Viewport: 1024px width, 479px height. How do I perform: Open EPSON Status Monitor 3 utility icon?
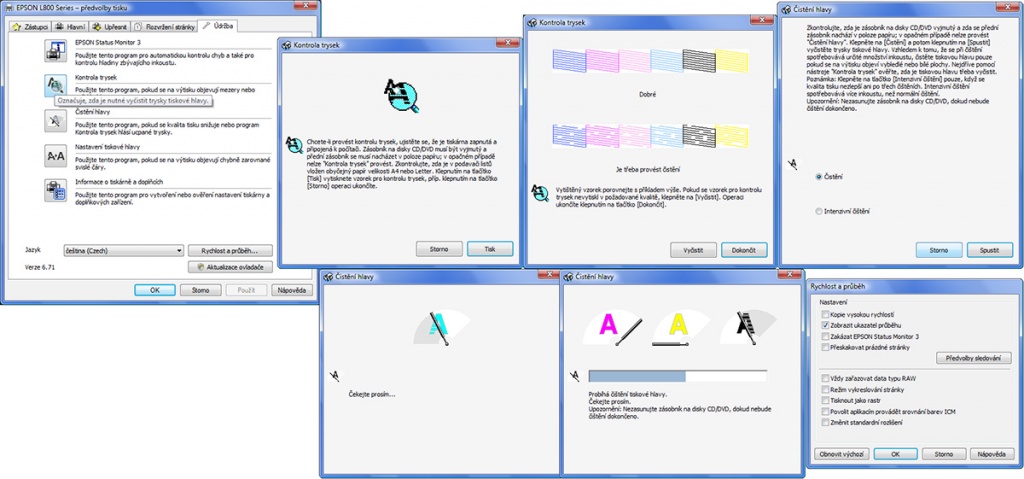click(56, 51)
